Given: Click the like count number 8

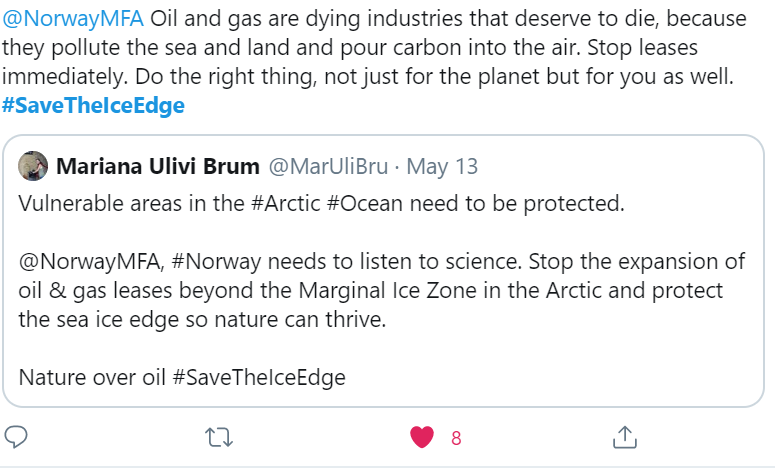Looking at the screenshot, I should (456, 437).
